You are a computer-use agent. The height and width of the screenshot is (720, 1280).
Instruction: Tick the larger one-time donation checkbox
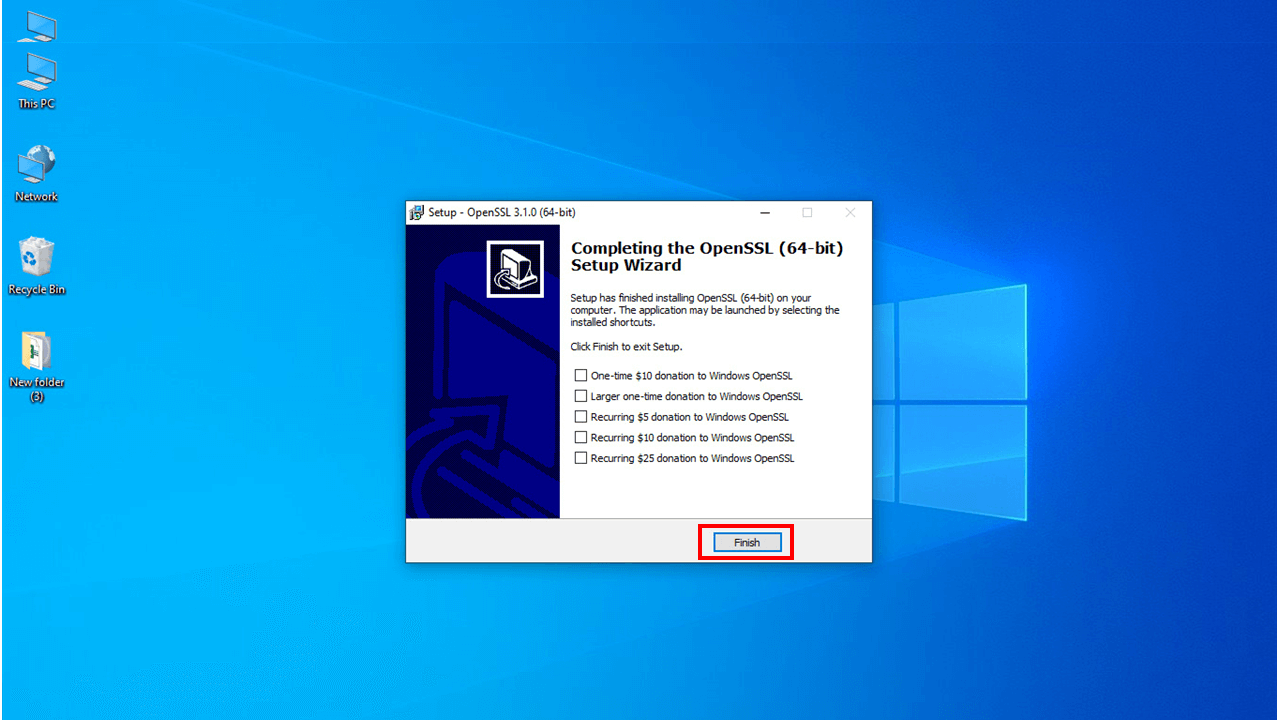(x=581, y=396)
